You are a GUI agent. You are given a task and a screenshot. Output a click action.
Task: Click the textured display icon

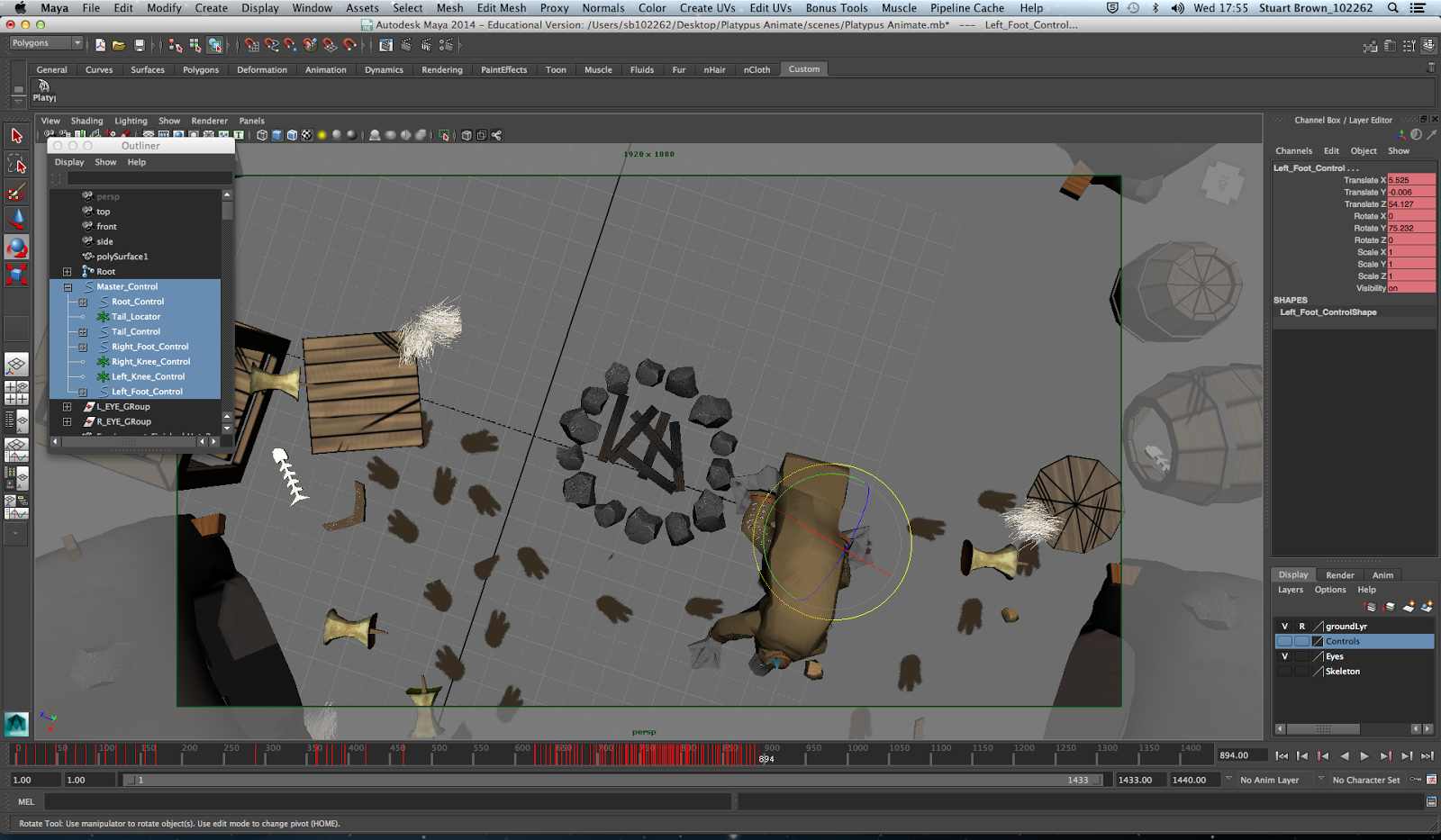(307, 135)
